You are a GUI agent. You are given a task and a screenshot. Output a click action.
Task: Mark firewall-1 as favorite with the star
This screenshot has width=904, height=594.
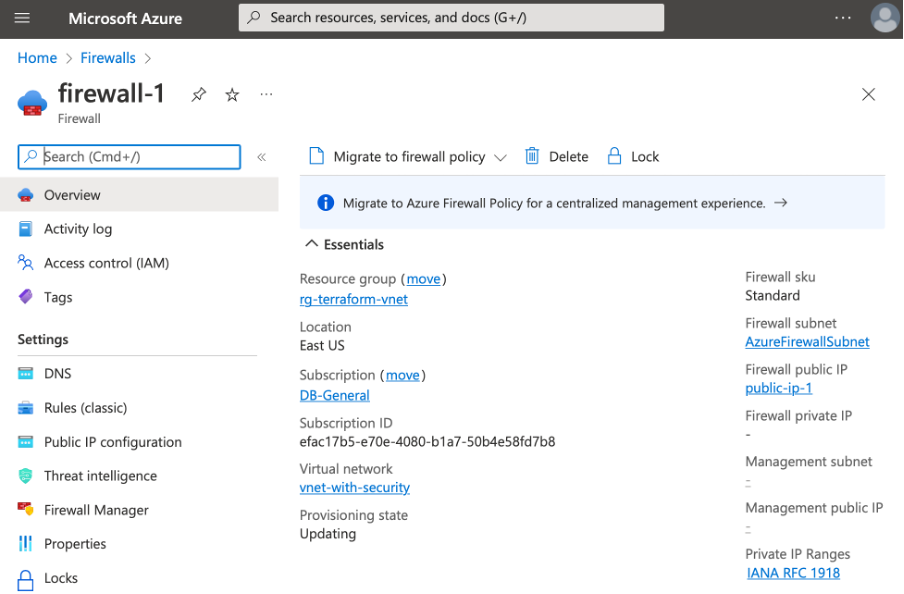232,95
